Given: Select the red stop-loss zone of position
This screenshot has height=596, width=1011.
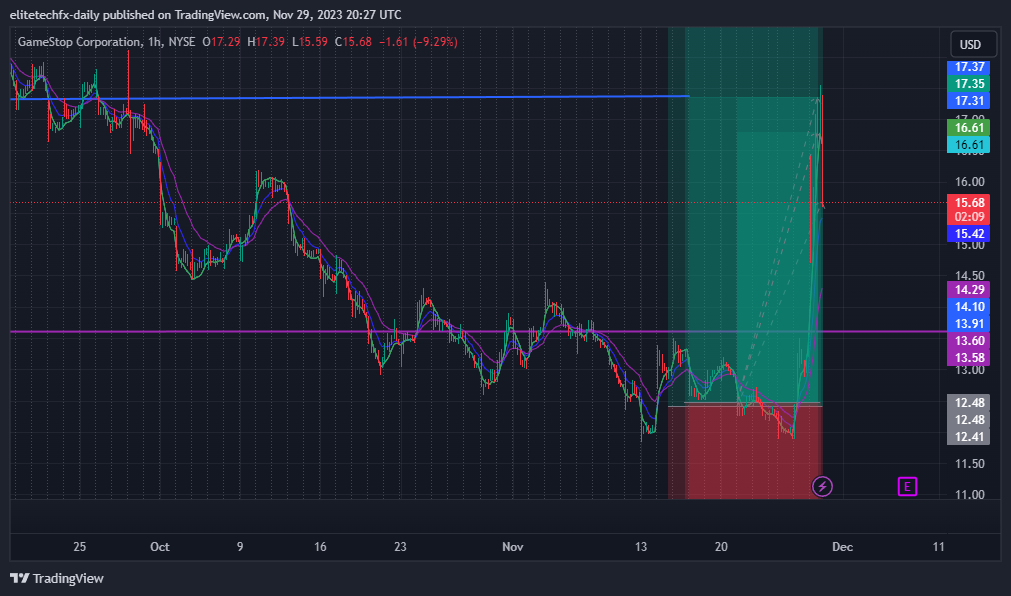Looking at the screenshot, I should [745, 452].
